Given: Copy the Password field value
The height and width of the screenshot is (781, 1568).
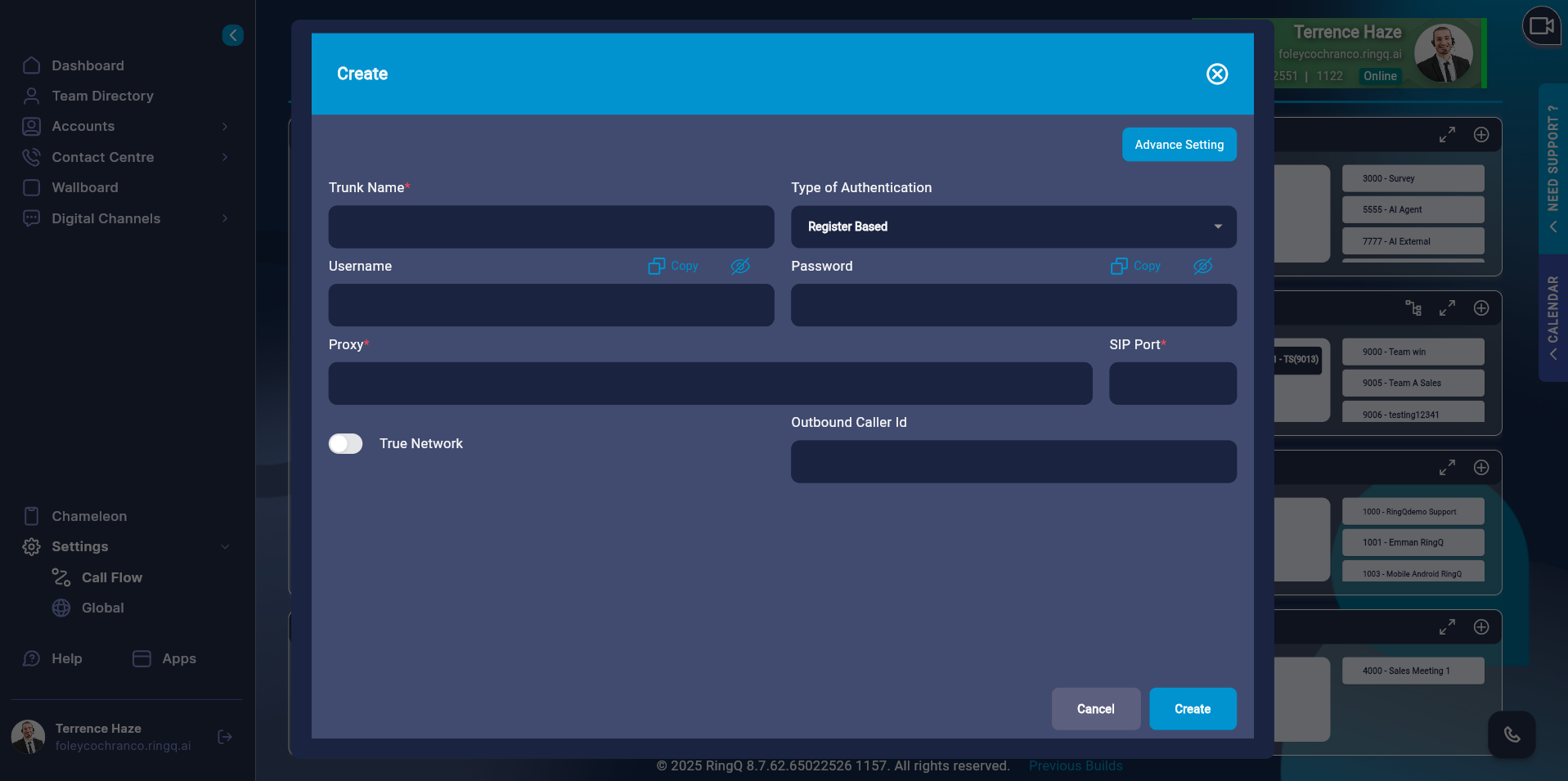Looking at the screenshot, I should pos(1135,266).
